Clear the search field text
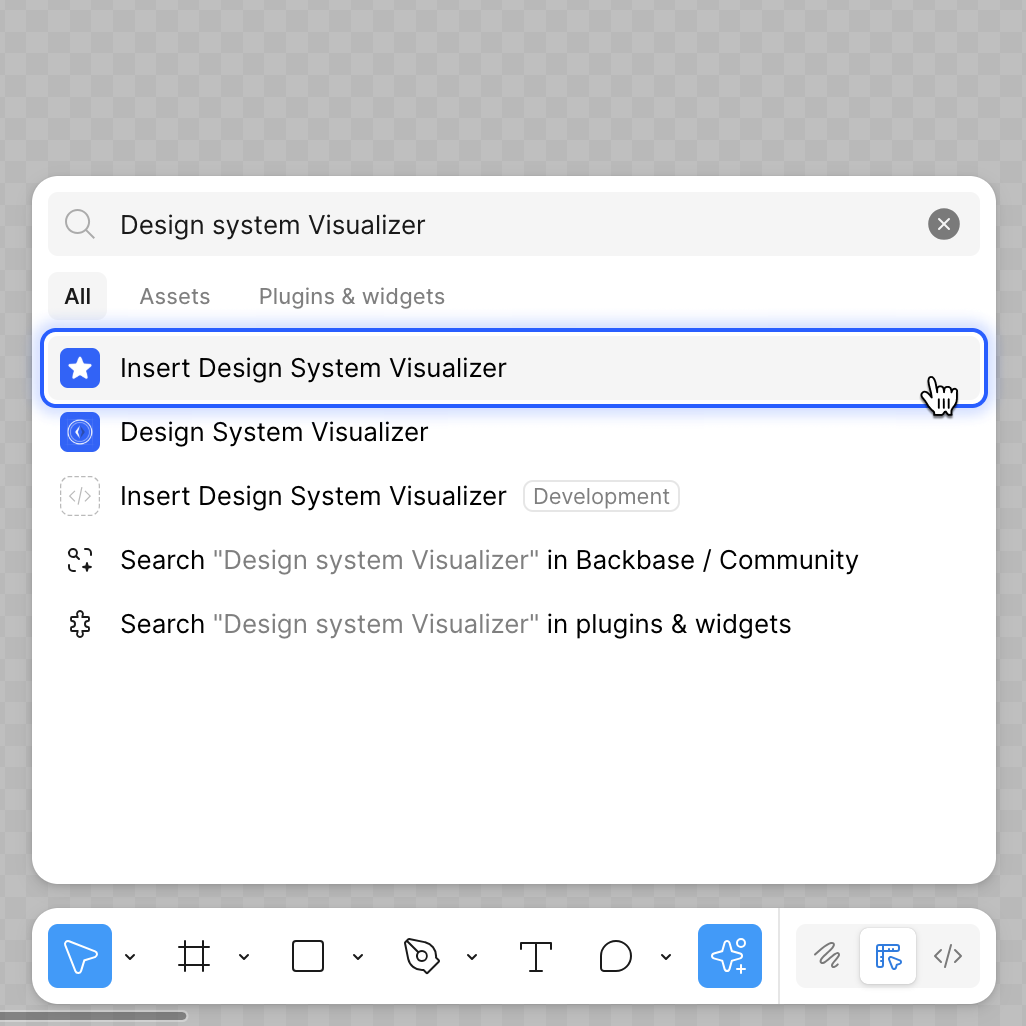 tap(943, 224)
